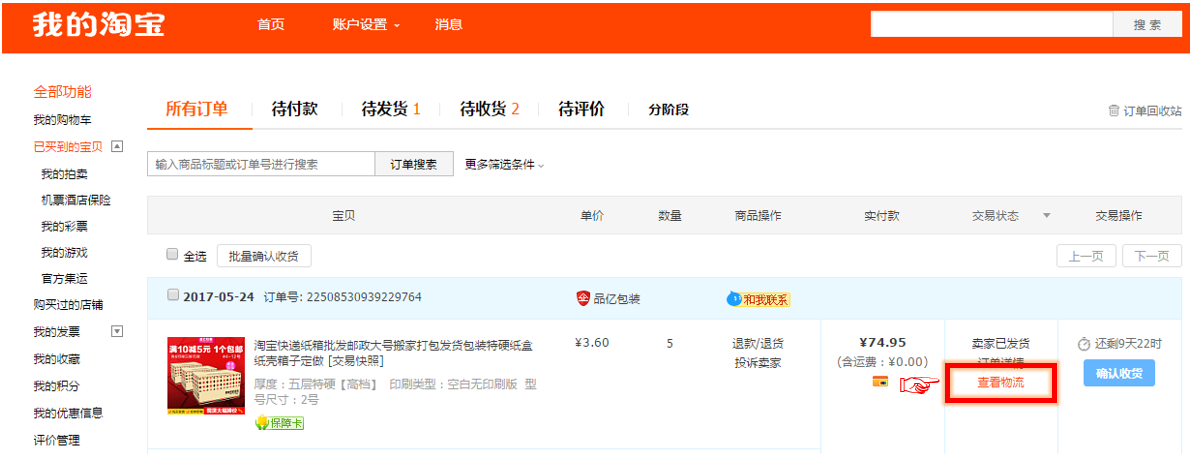The image size is (1192, 454).
Task: Switch to the 分阶段 tab
Action: pyautogui.click(x=668, y=110)
